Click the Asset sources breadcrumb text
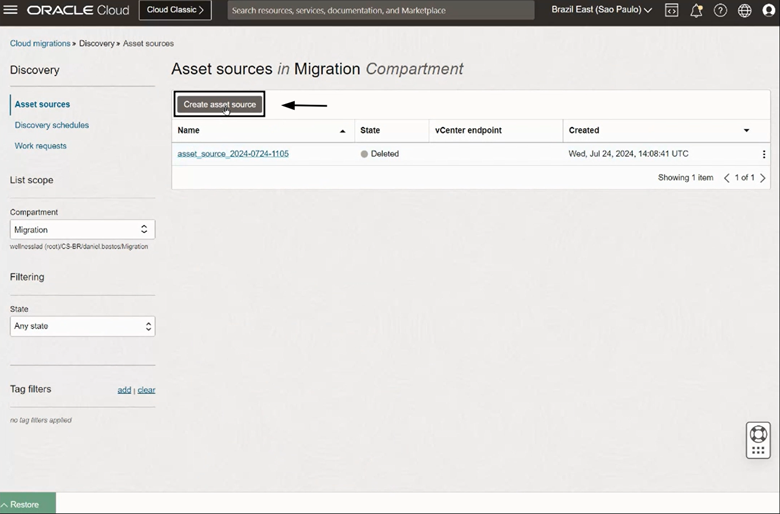Image resolution: width=780 pixels, height=514 pixels. [x=148, y=43]
